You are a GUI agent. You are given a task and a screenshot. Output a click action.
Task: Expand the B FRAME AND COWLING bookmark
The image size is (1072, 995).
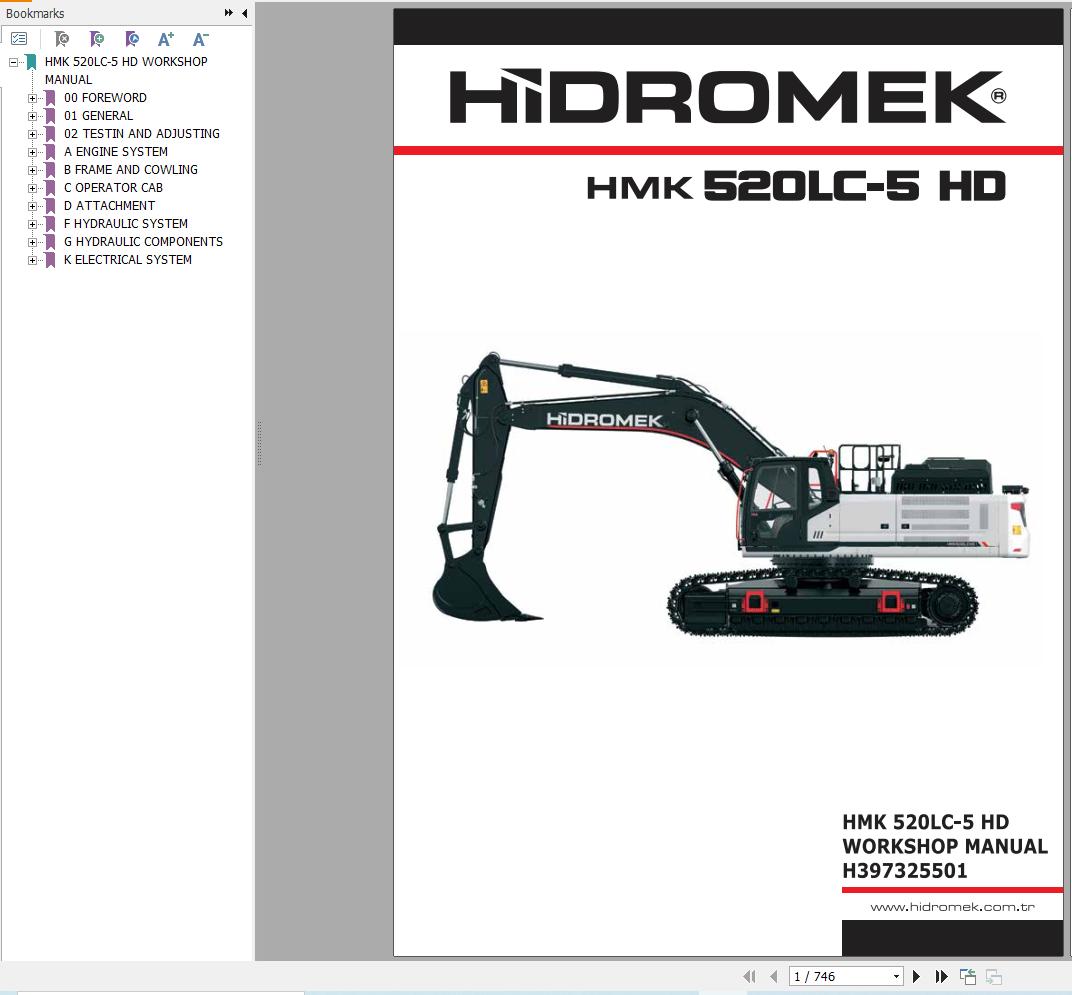tap(32, 170)
